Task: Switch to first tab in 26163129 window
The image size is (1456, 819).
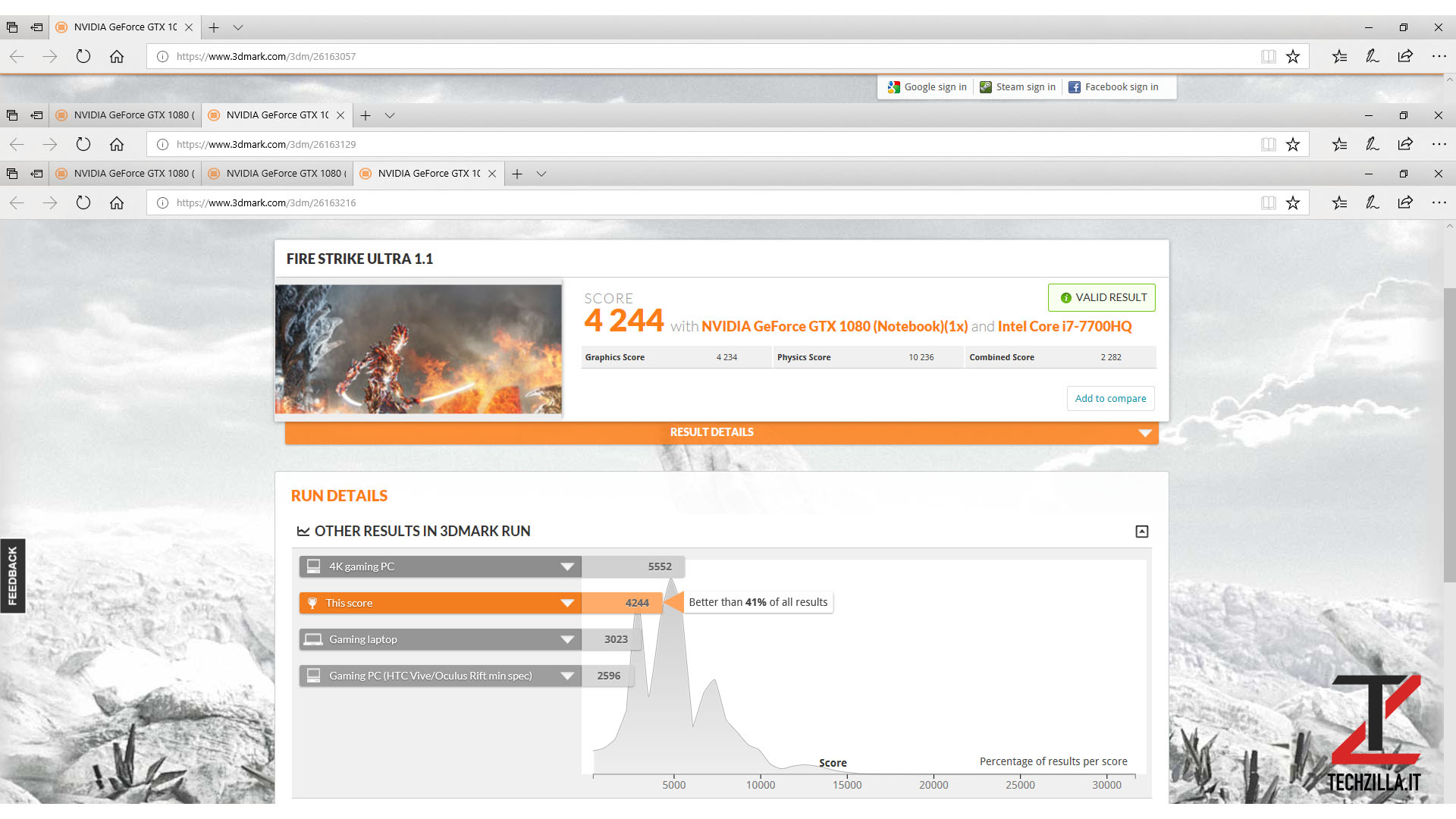Action: tap(125, 115)
